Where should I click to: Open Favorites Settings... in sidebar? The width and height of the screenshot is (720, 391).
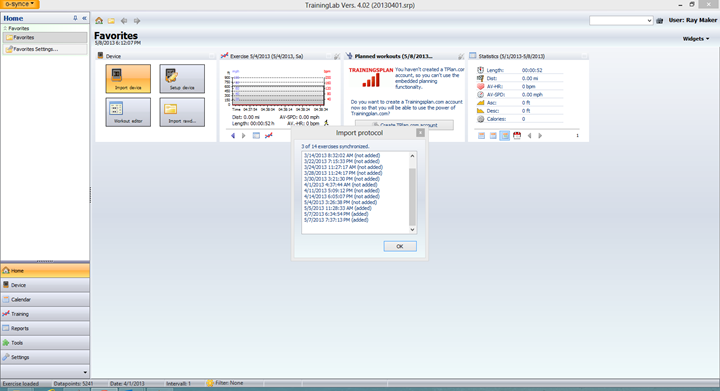(45, 49)
